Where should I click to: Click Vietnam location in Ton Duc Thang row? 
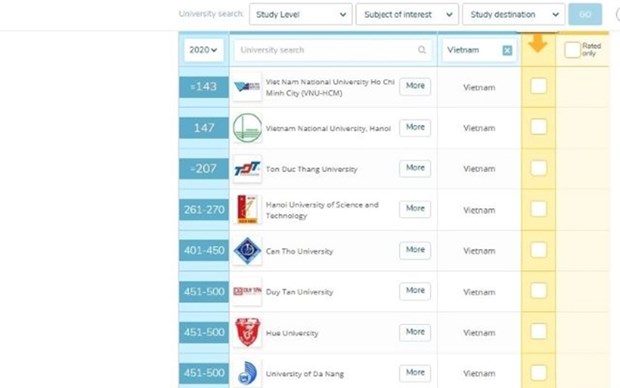pyautogui.click(x=479, y=169)
